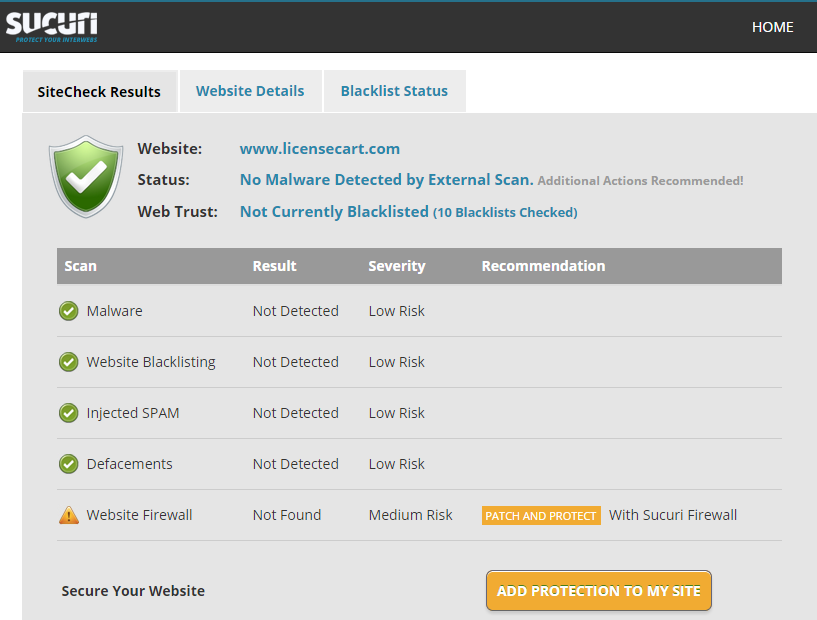Click Not Detected in Injected SPAM row
The width and height of the screenshot is (817, 620).
(x=296, y=413)
